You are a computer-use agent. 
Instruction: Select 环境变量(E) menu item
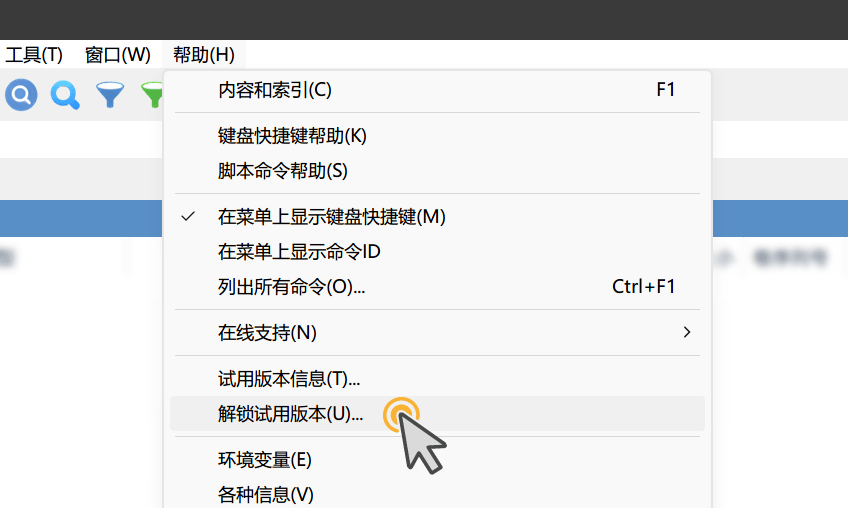tap(437, 460)
